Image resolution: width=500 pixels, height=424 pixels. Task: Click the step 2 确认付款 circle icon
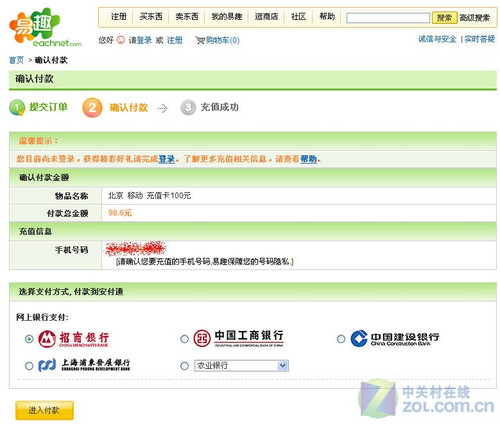coord(92,107)
